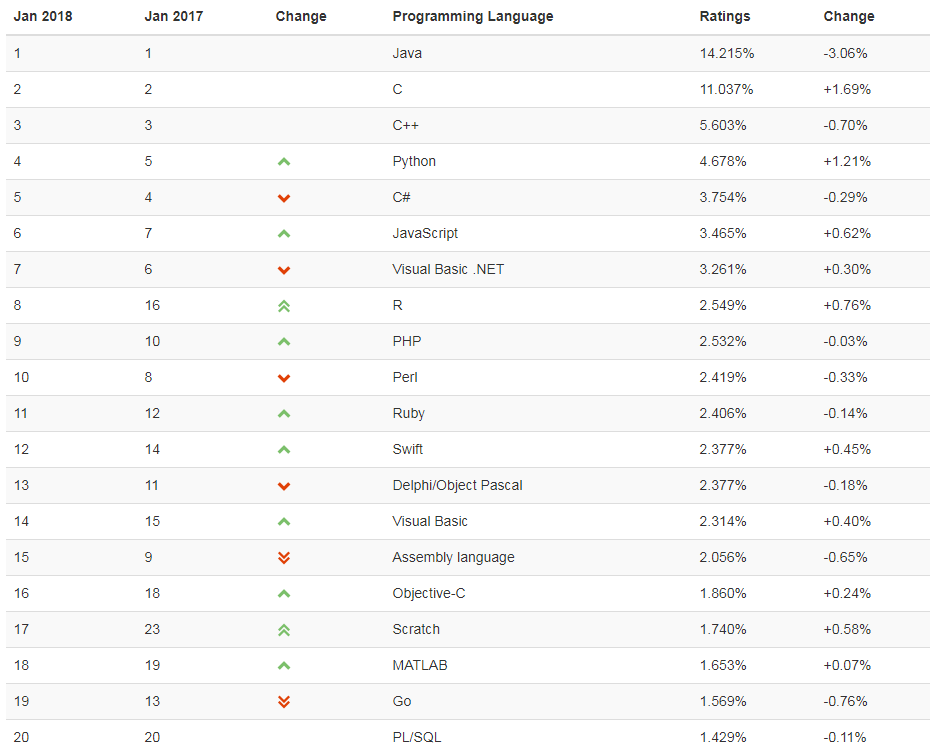This screenshot has width=930, height=751.
Task: Select the Objective-C language name
Action: coord(429,593)
